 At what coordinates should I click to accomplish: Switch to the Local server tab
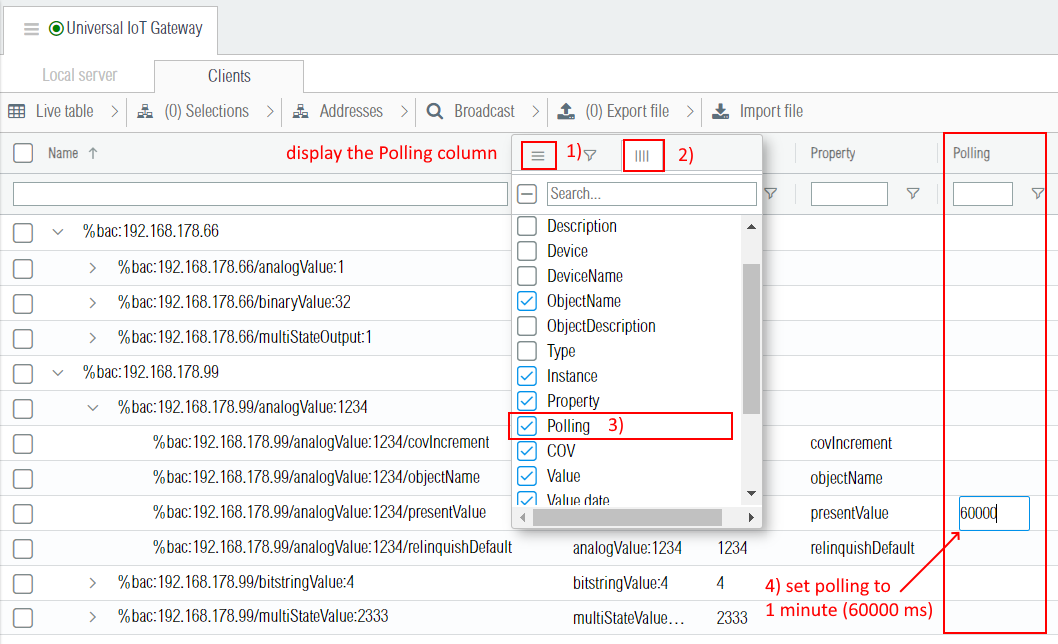coord(79,76)
